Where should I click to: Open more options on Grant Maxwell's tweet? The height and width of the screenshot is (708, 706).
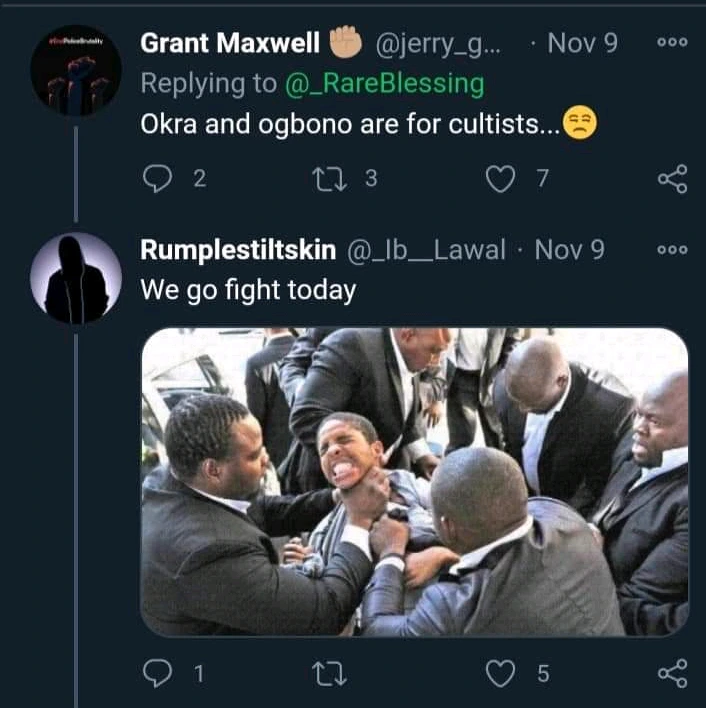(672, 44)
